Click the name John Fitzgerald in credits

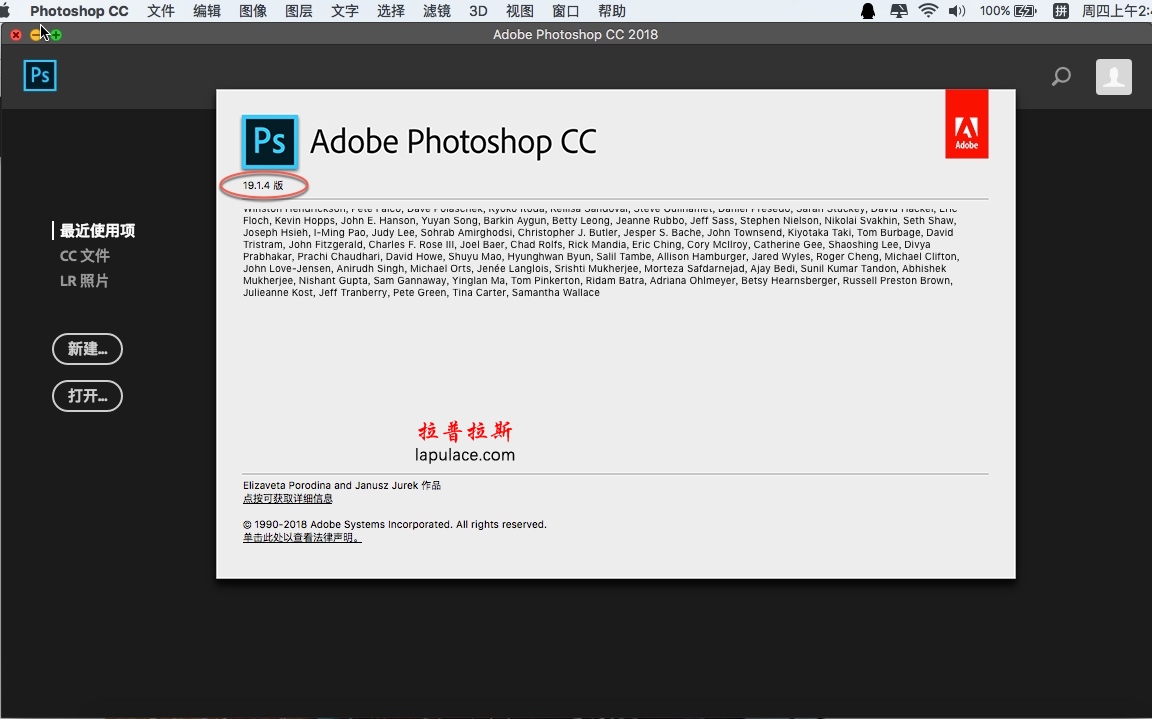[325, 245]
